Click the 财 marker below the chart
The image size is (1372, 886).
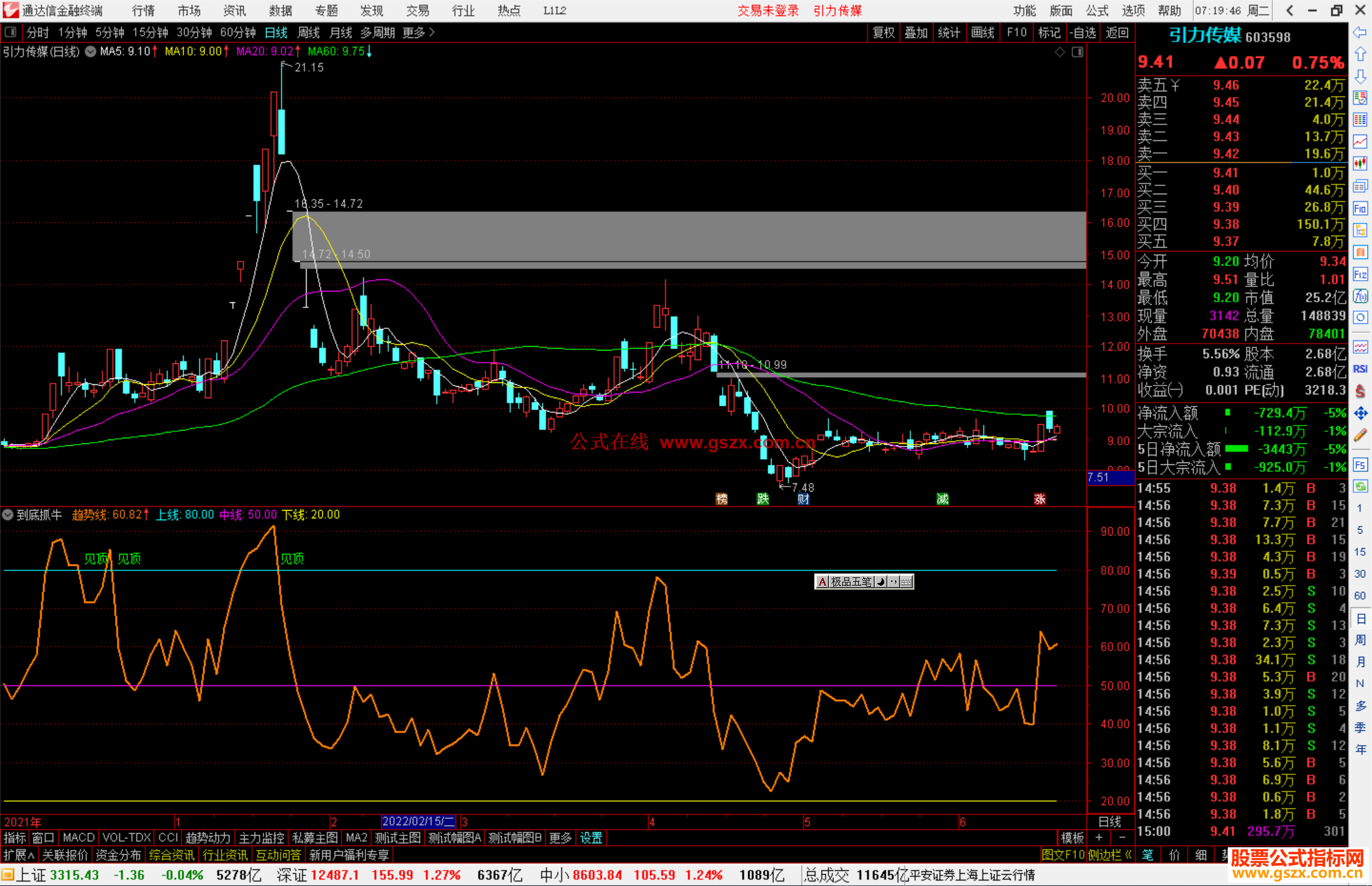tap(804, 499)
